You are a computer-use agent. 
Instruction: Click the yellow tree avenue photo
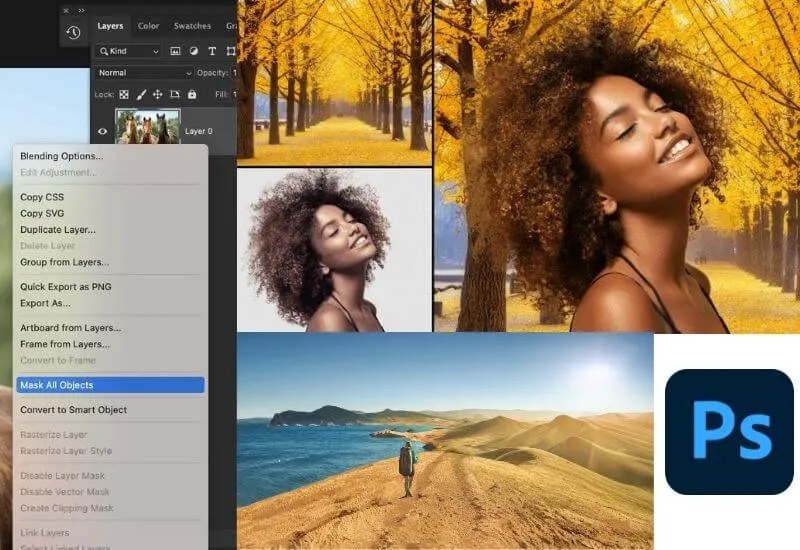[x=335, y=83]
